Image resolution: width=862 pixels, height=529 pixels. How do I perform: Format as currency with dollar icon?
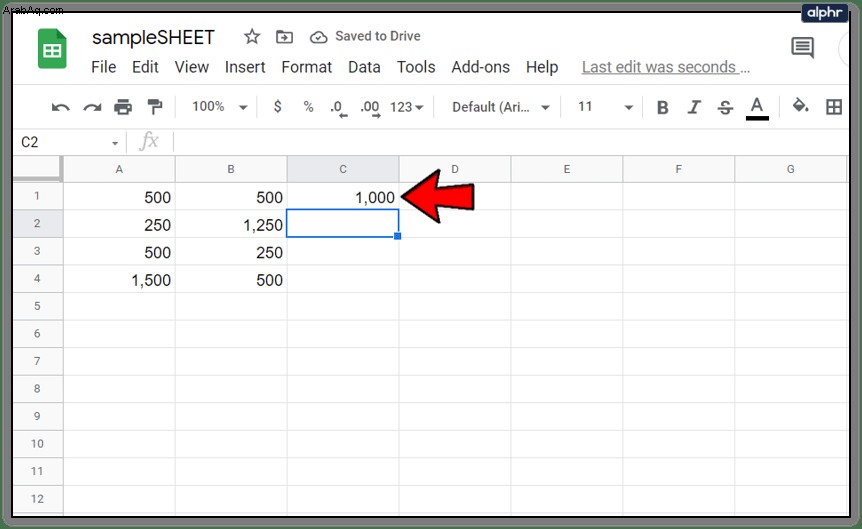[x=278, y=106]
